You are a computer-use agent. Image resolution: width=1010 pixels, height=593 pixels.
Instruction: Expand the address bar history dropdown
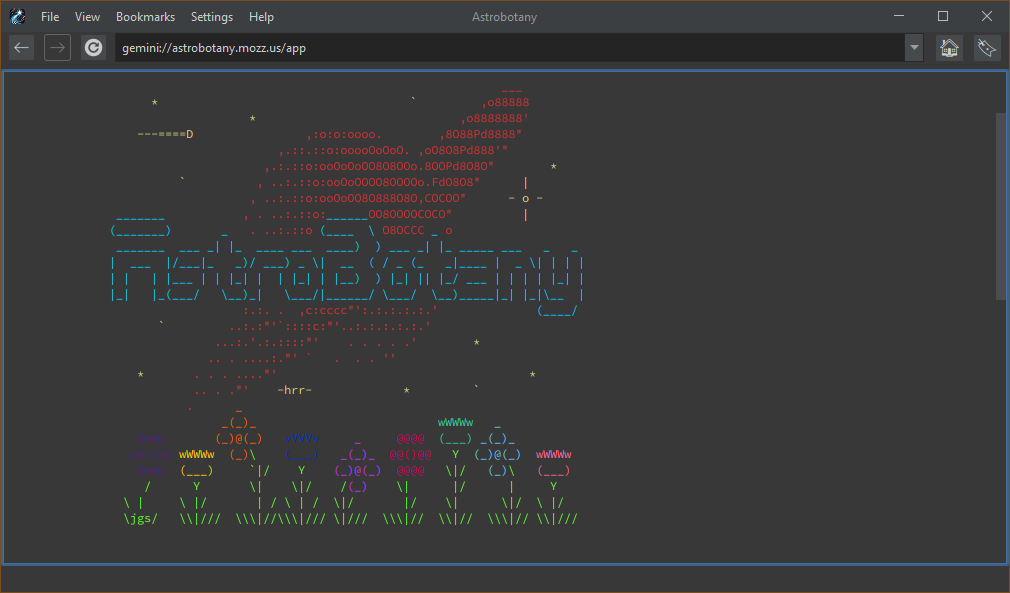tap(914, 48)
